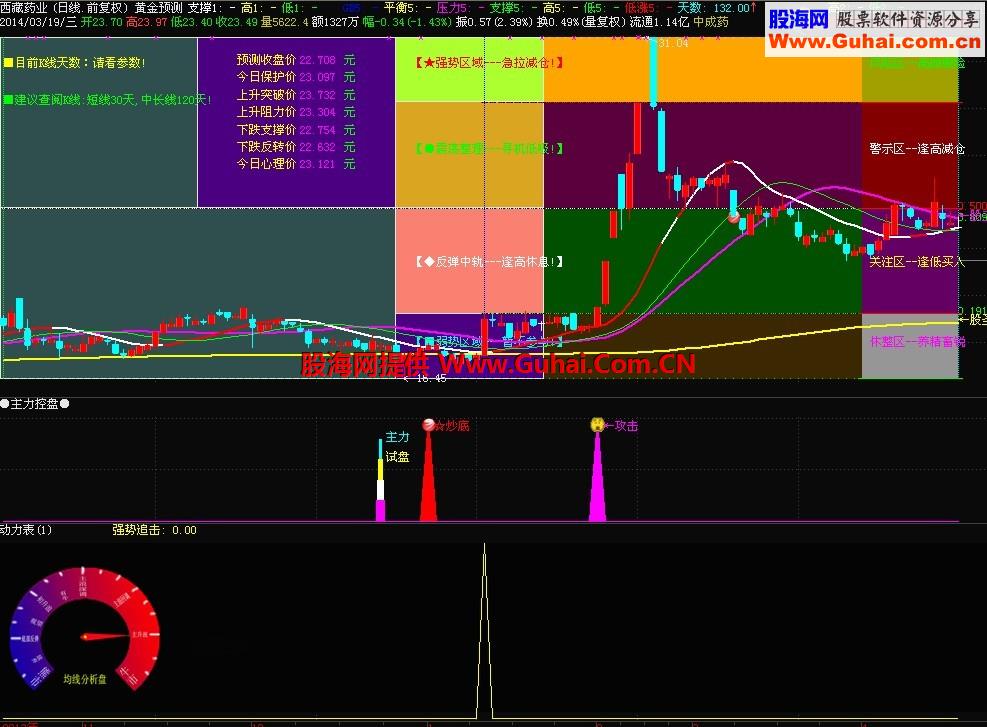
Task: Click the 主力 试盘 signal label
Action: point(397,446)
